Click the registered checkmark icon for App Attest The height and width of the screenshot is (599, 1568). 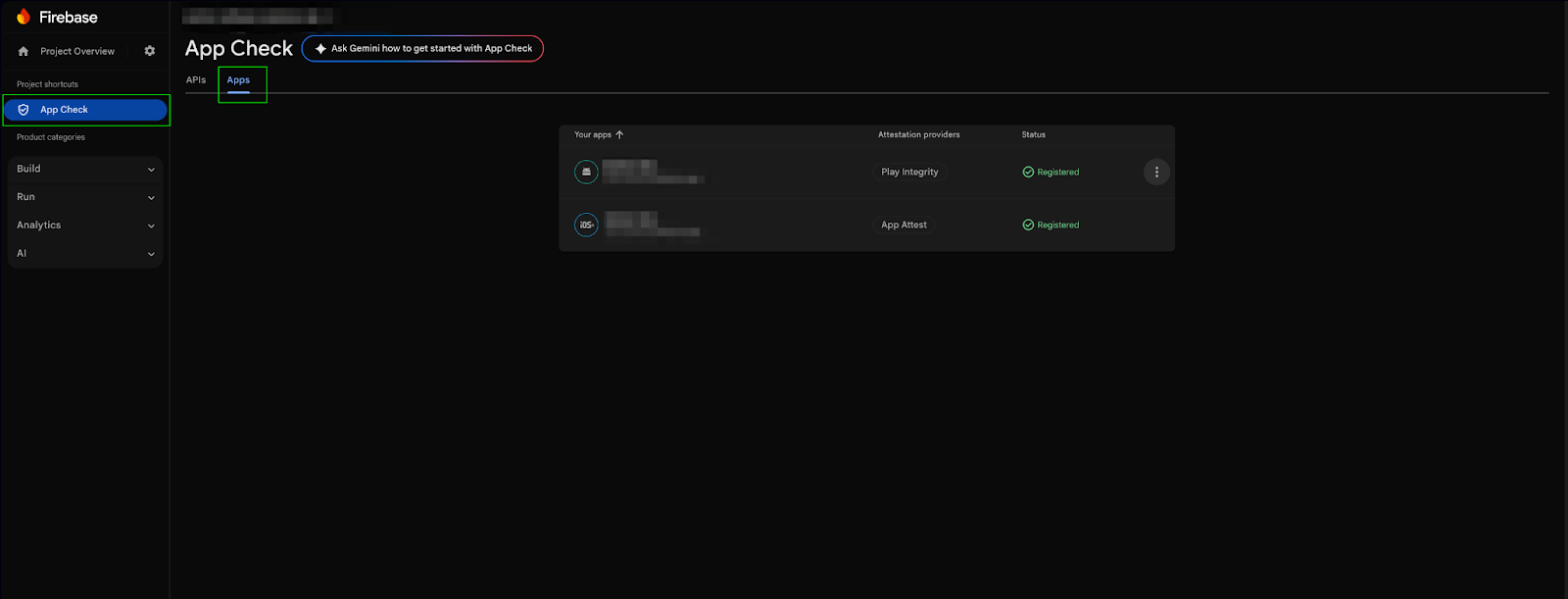(1028, 225)
